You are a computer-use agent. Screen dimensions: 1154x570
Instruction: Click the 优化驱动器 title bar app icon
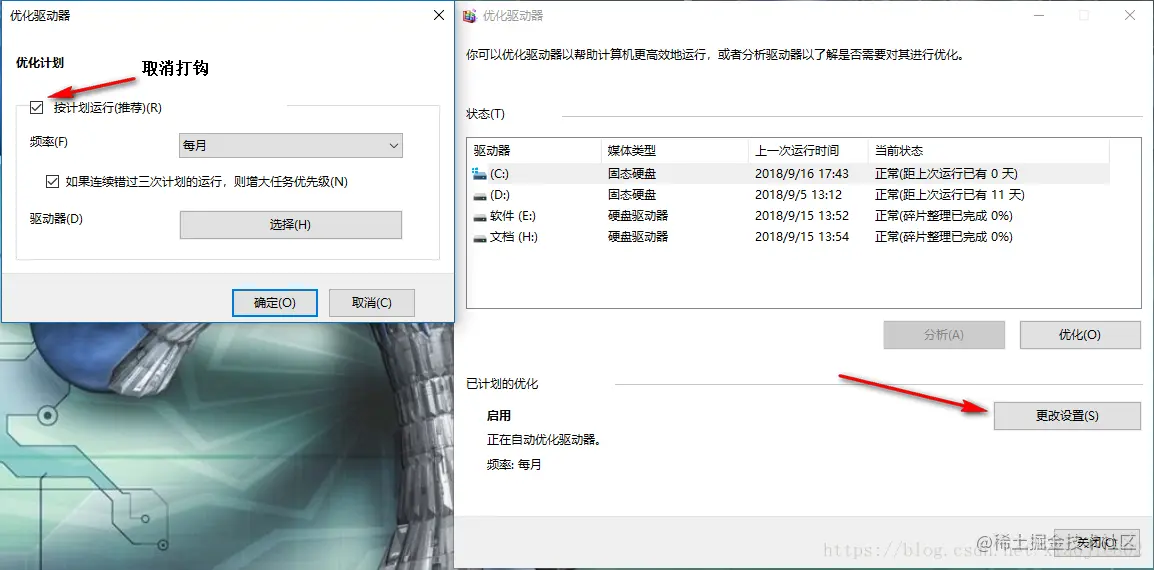(x=470, y=15)
